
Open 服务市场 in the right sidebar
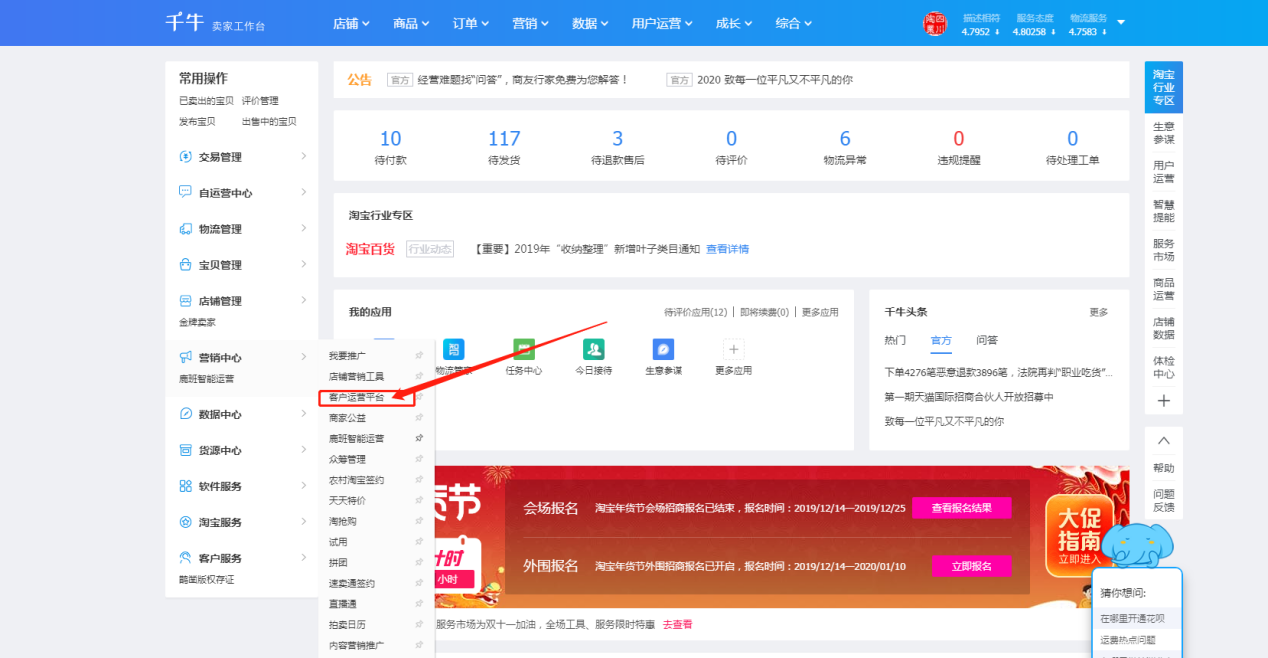click(x=1164, y=250)
